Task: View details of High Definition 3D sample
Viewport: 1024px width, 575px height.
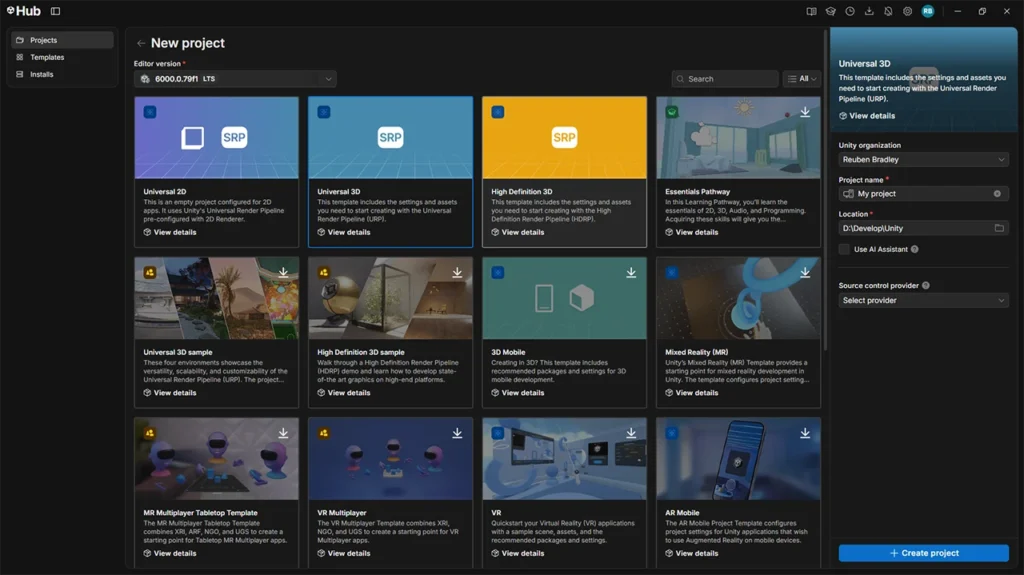Action: click(x=344, y=393)
